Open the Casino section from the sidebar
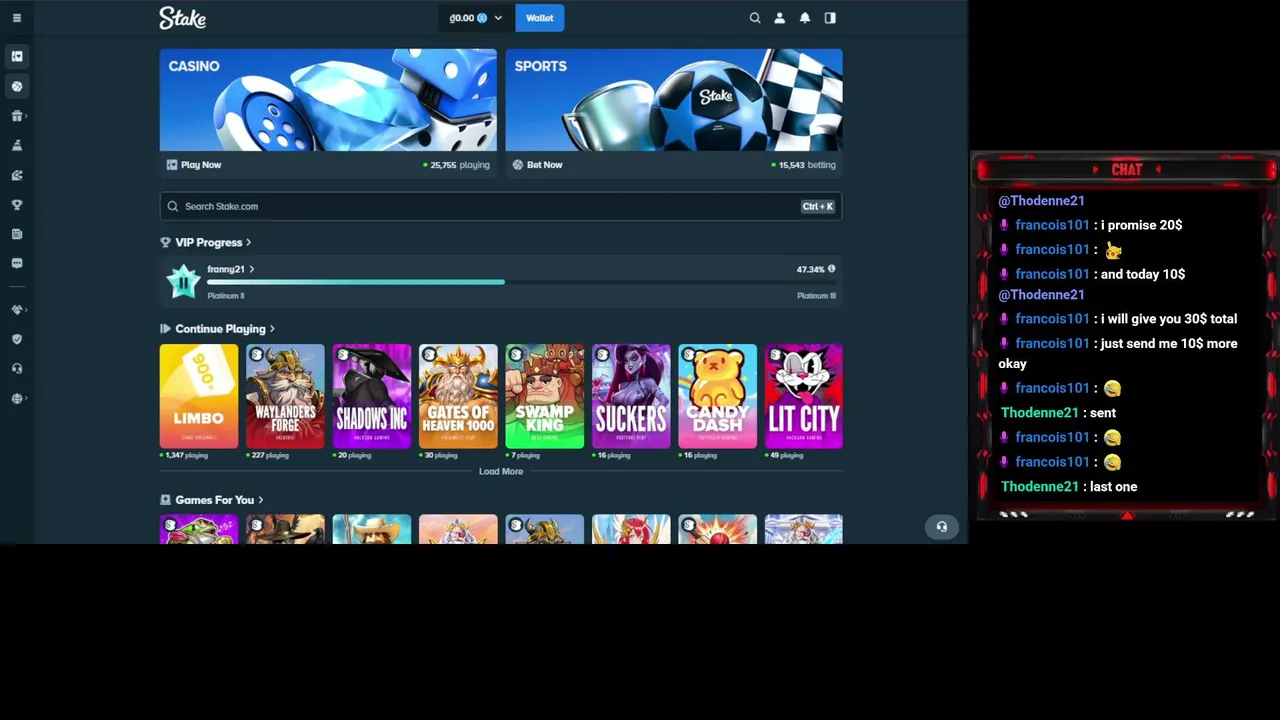Image resolution: width=1280 pixels, height=720 pixels. click(17, 56)
